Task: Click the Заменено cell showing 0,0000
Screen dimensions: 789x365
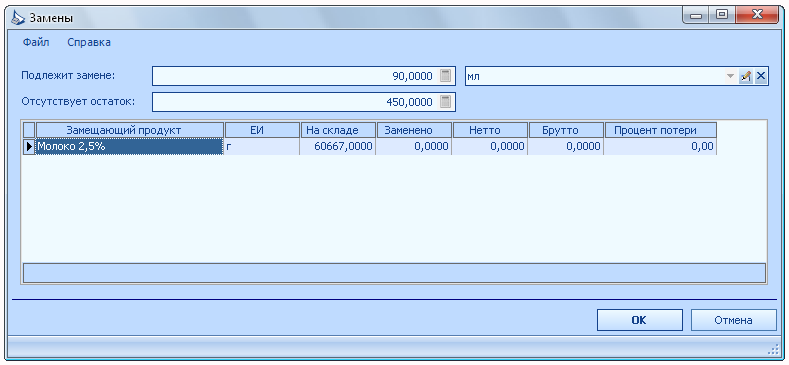Action: pyautogui.click(x=414, y=147)
